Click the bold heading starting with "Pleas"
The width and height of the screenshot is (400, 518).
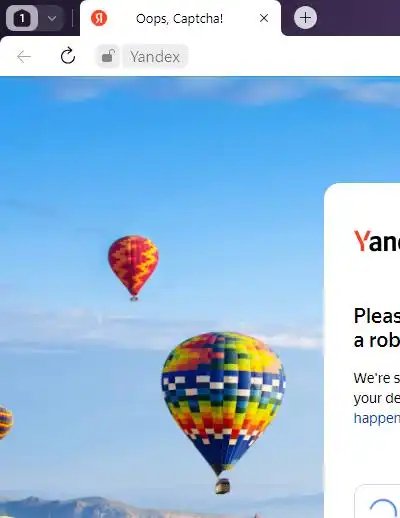[x=377, y=328]
